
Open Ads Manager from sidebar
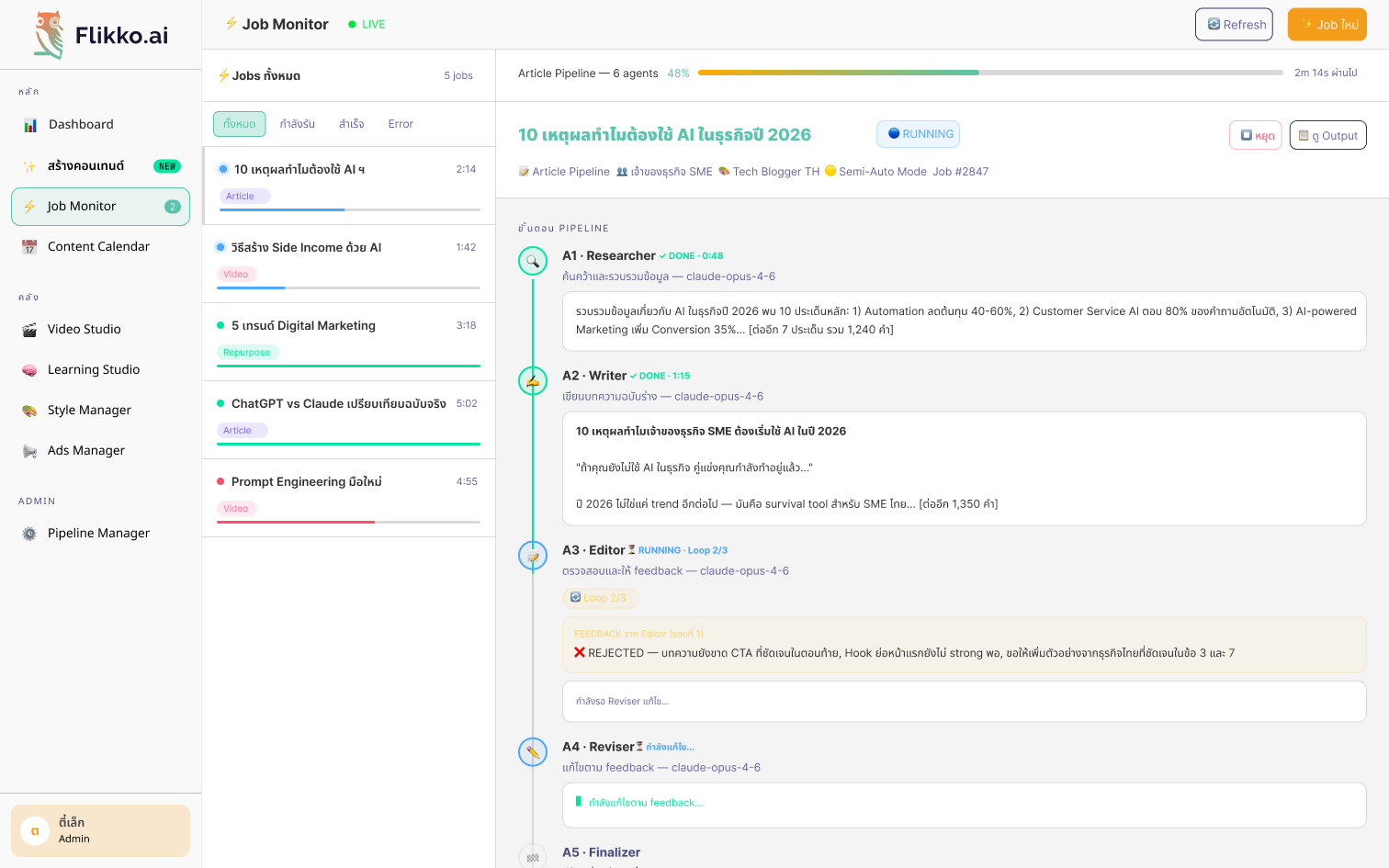(100, 451)
